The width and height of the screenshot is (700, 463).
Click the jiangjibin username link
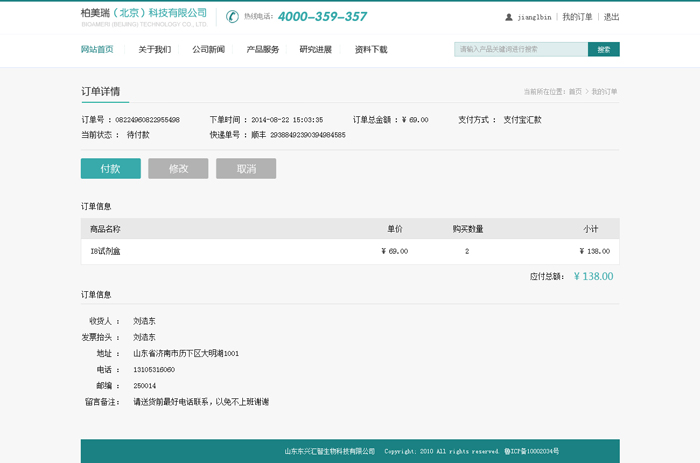point(535,17)
